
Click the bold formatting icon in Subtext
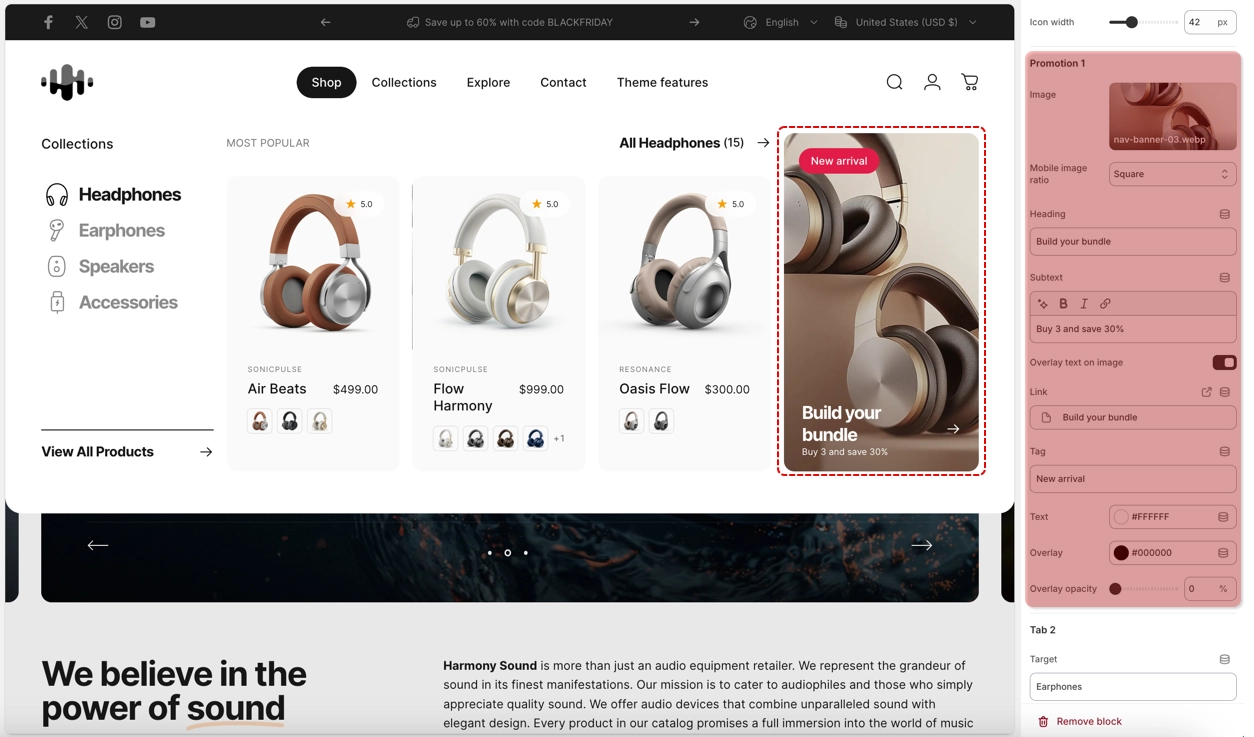coord(1063,304)
